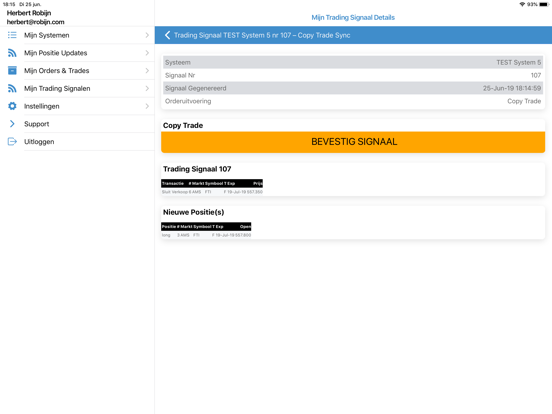Expand Mijn Systemen with its chevron
The height and width of the screenshot is (414, 552).
tap(147, 35)
